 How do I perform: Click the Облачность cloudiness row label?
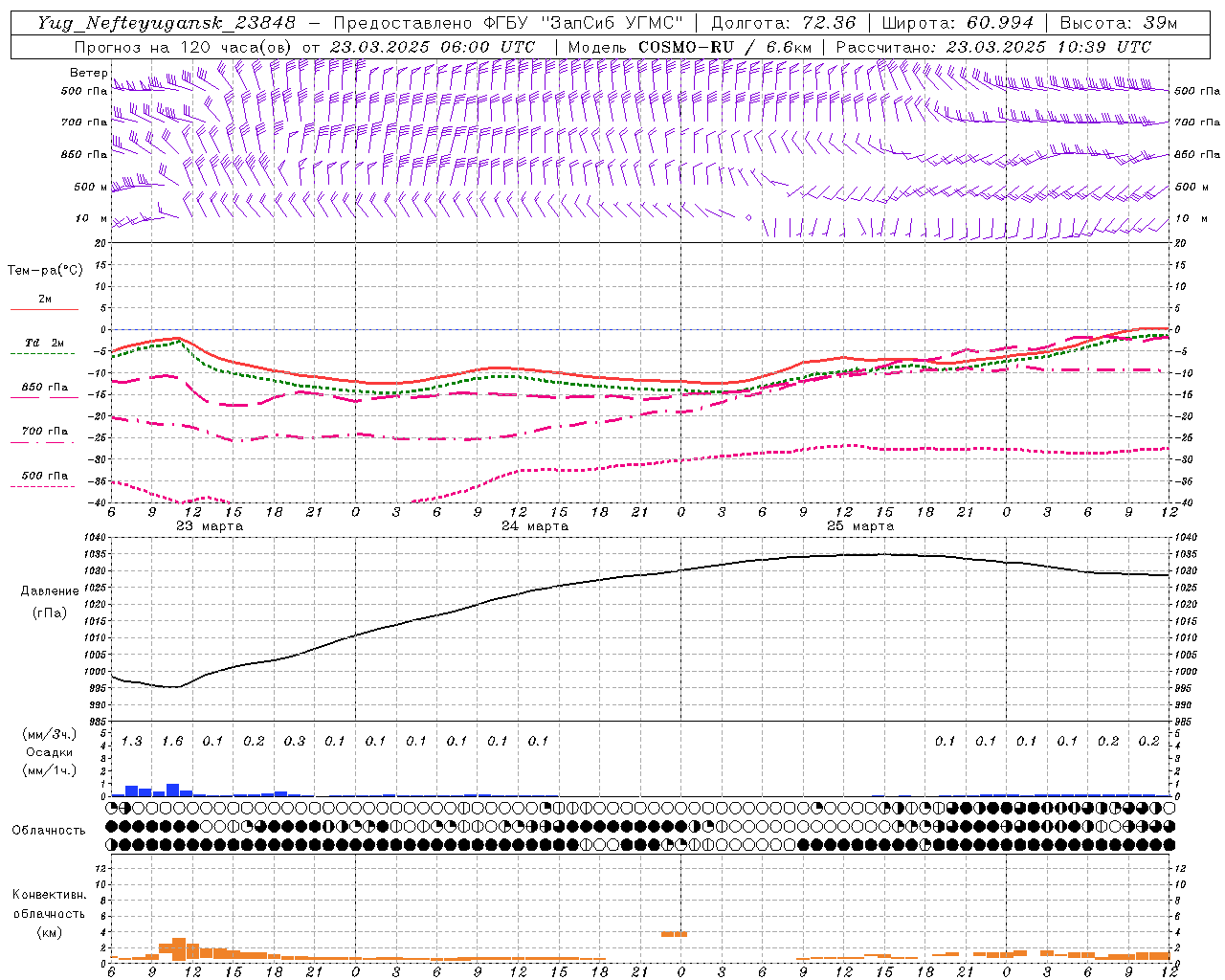click(x=49, y=830)
